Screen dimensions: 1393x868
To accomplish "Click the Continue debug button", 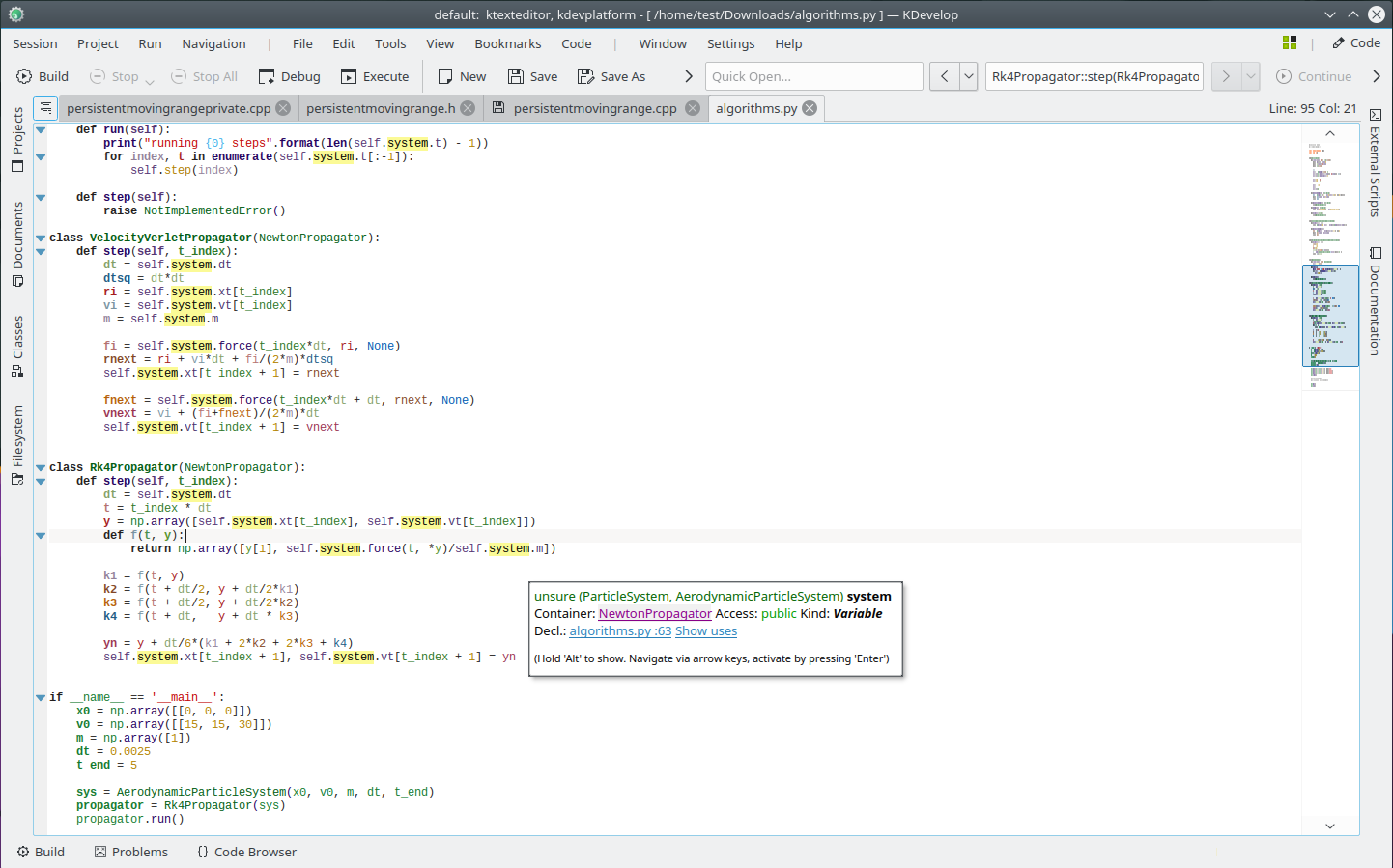I will [x=1314, y=76].
